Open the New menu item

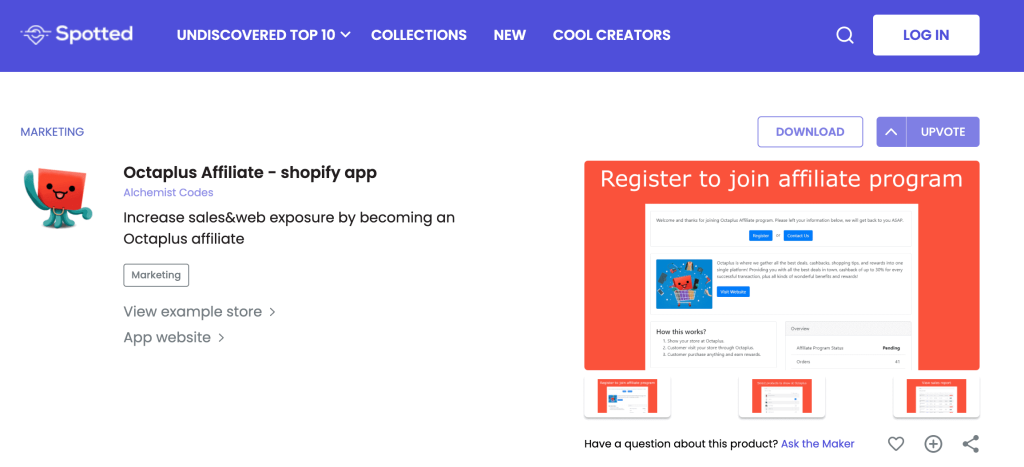tap(510, 35)
